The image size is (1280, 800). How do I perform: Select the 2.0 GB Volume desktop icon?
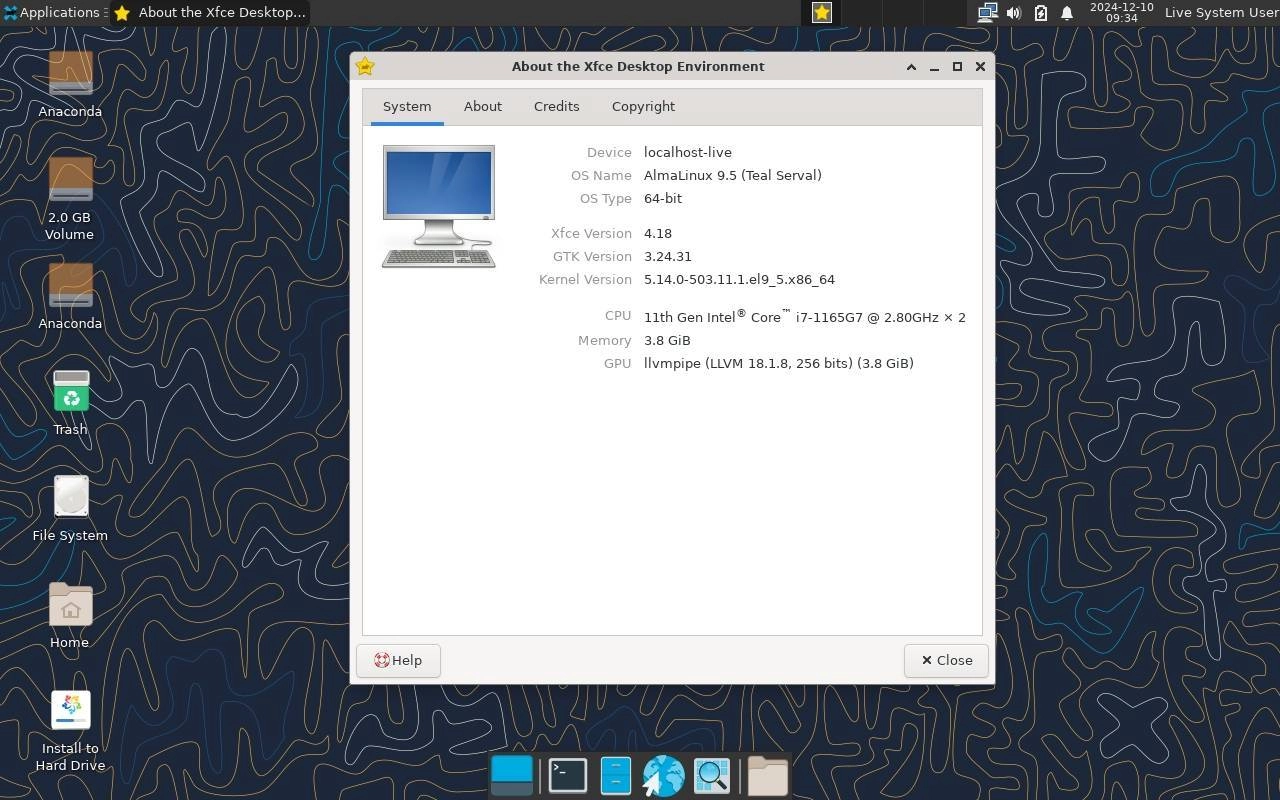[70, 198]
